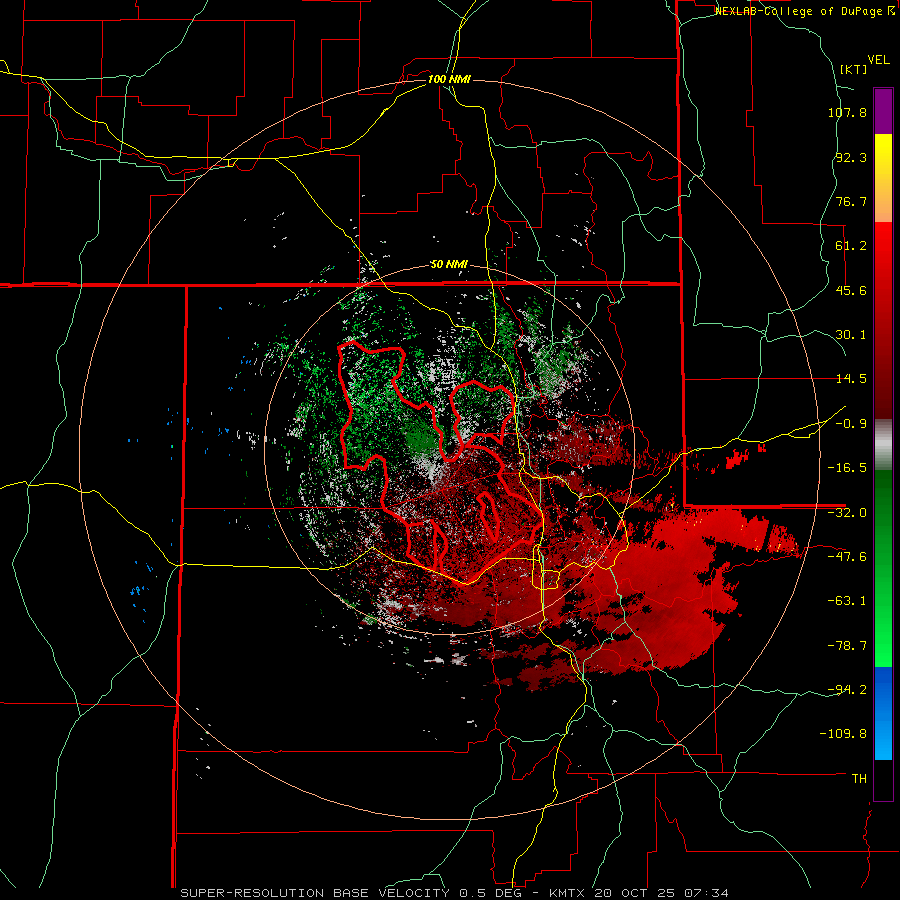The image size is (900, 900).
Task: Click the TH legend label
Action: 859,779
